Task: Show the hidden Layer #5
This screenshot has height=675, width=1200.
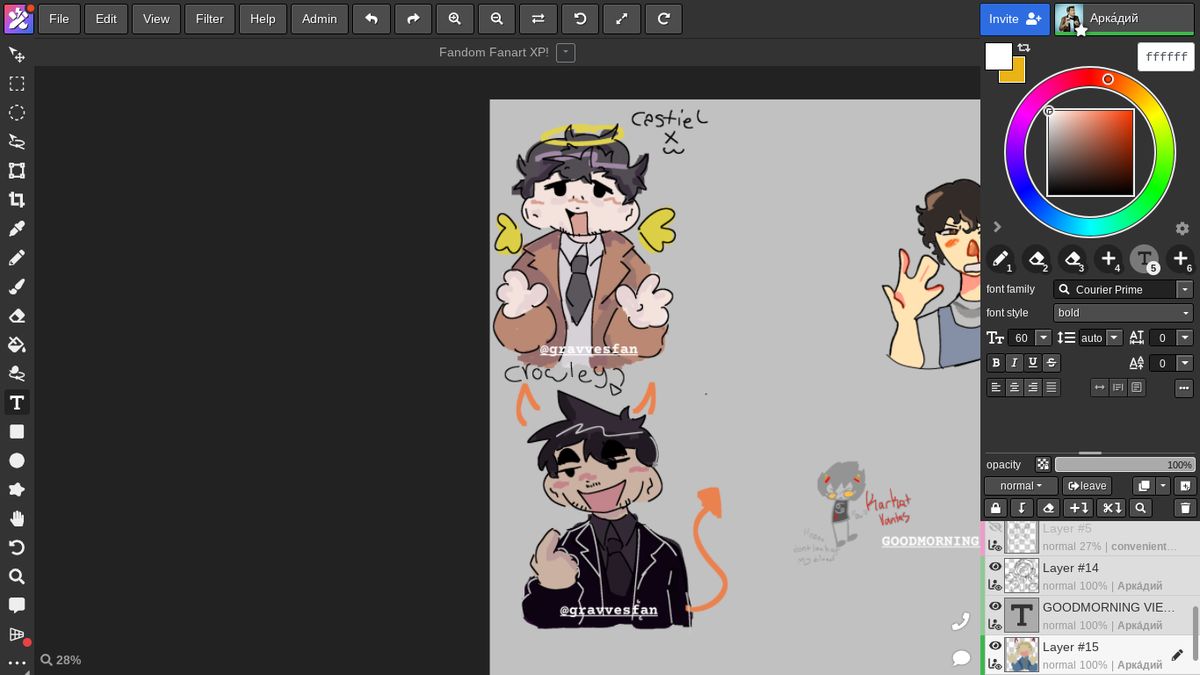Action: 995,528
